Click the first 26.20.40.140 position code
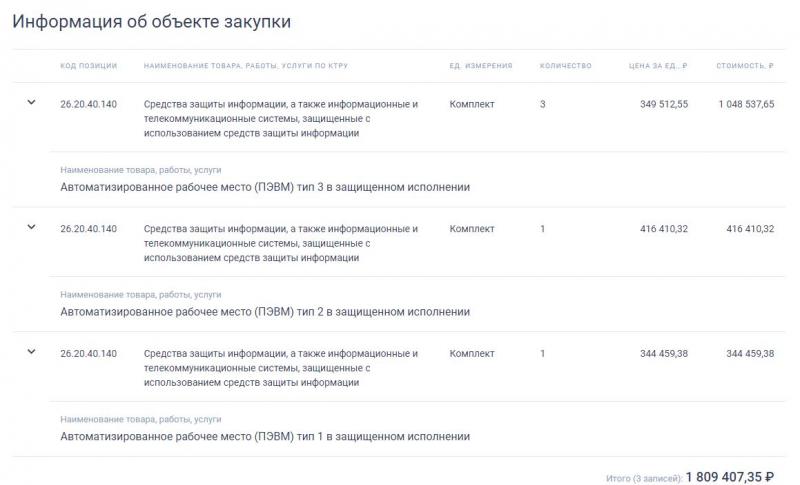 88,104
